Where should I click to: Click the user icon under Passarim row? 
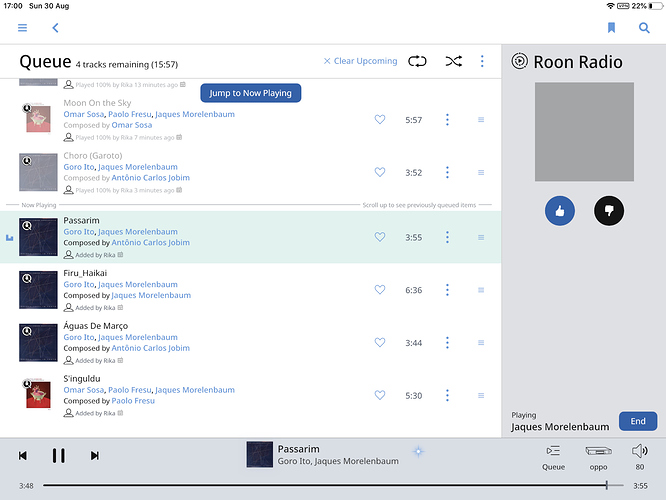coord(68,255)
